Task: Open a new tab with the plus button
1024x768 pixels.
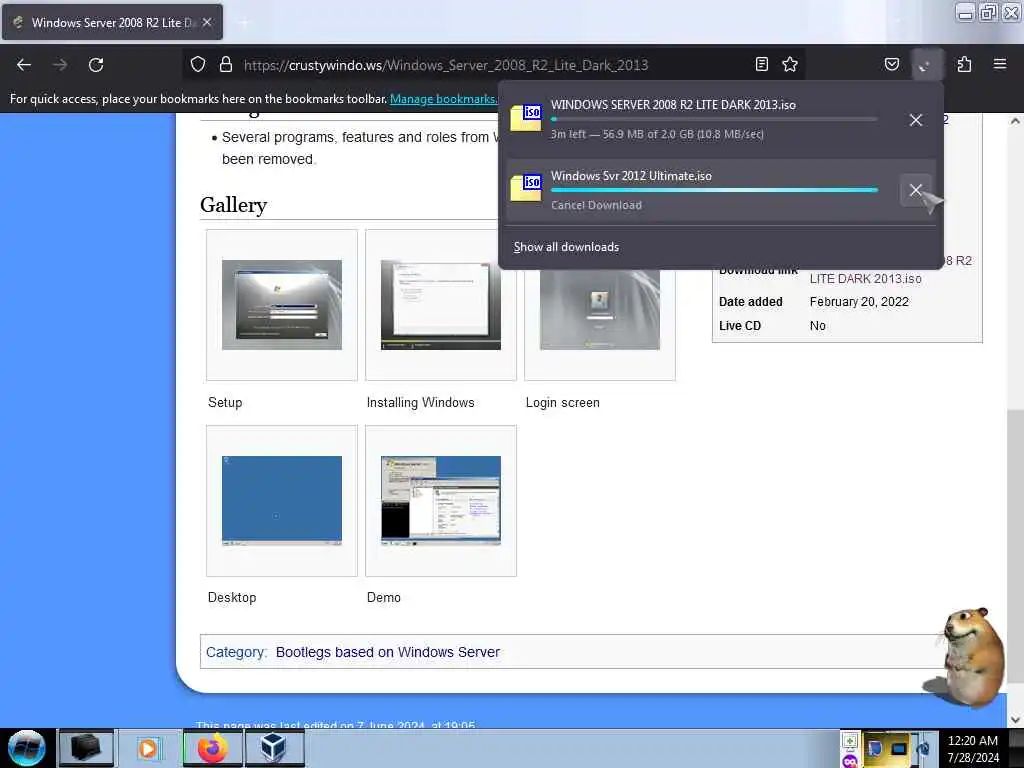Action: [x=244, y=22]
